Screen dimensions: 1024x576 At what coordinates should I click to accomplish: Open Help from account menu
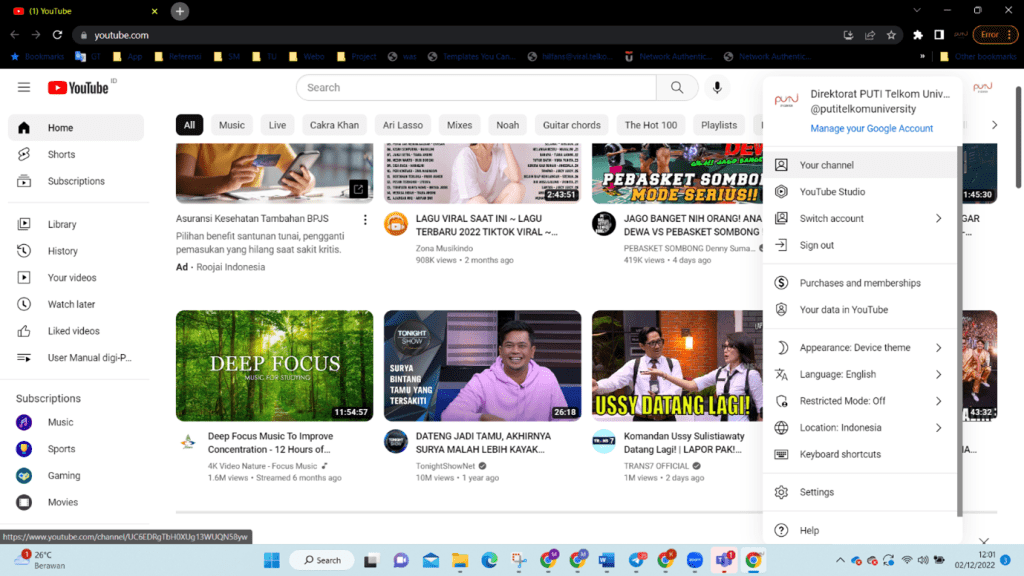click(x=861, y=530)
